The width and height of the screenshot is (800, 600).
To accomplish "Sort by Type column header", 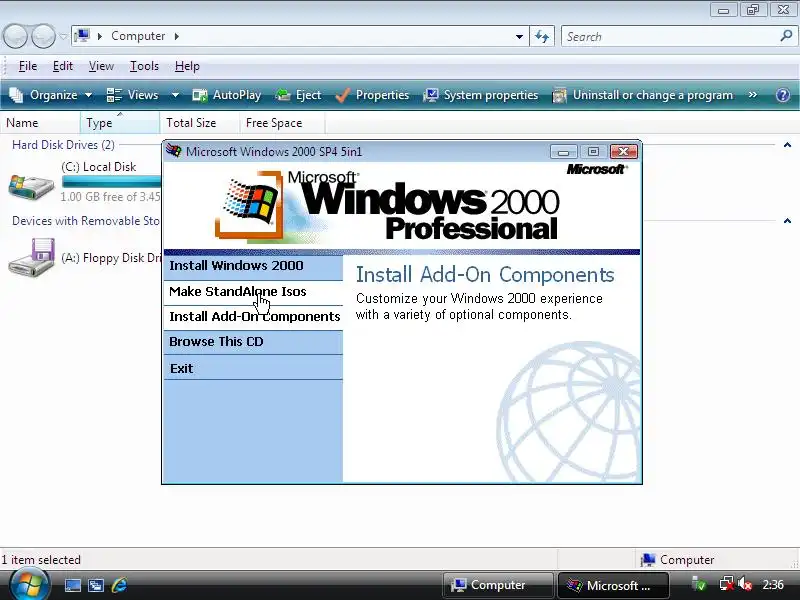I will [119, 123].
